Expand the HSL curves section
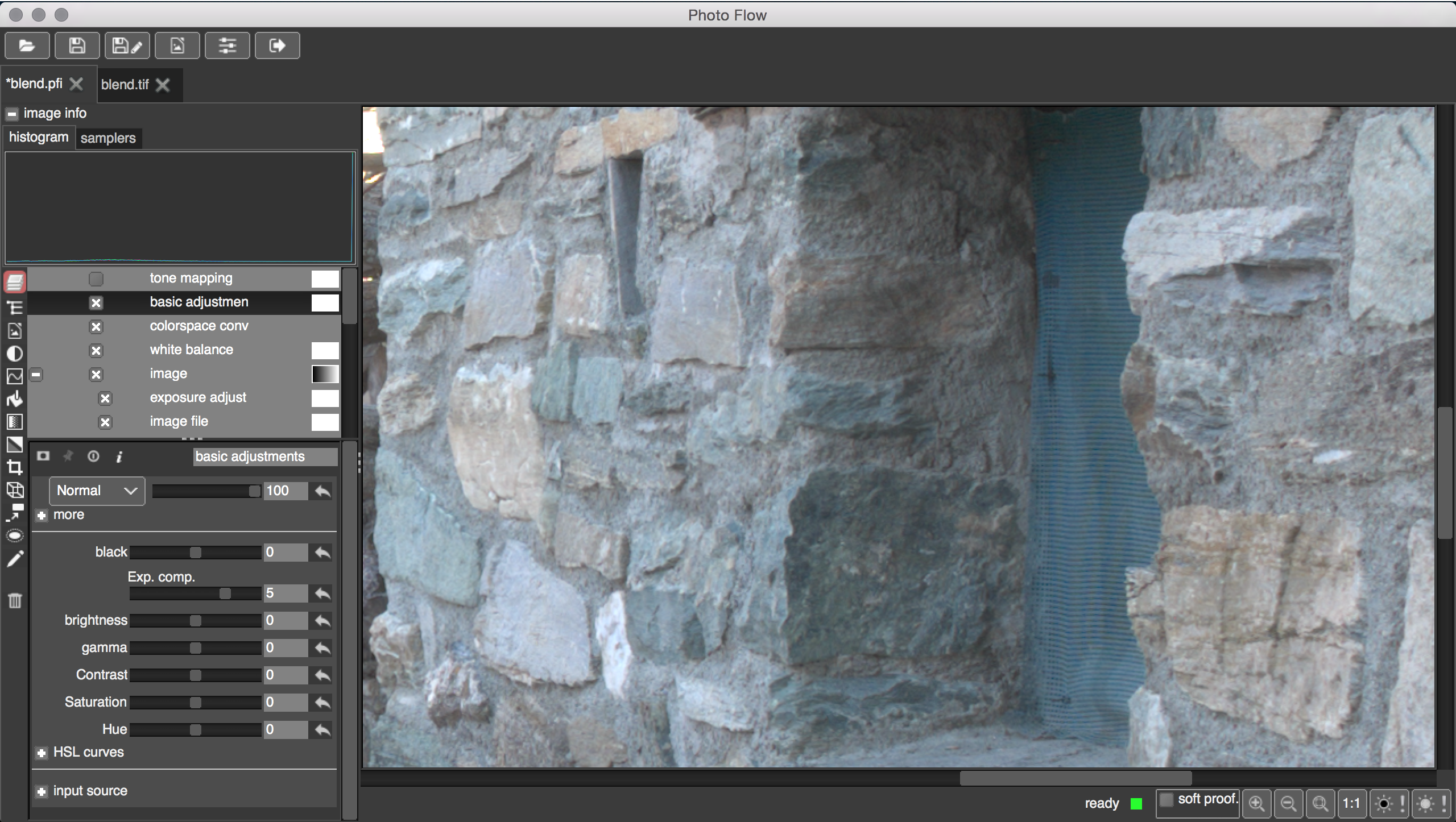The width and height of the screenshot is (1456, 822). point(42,753)
